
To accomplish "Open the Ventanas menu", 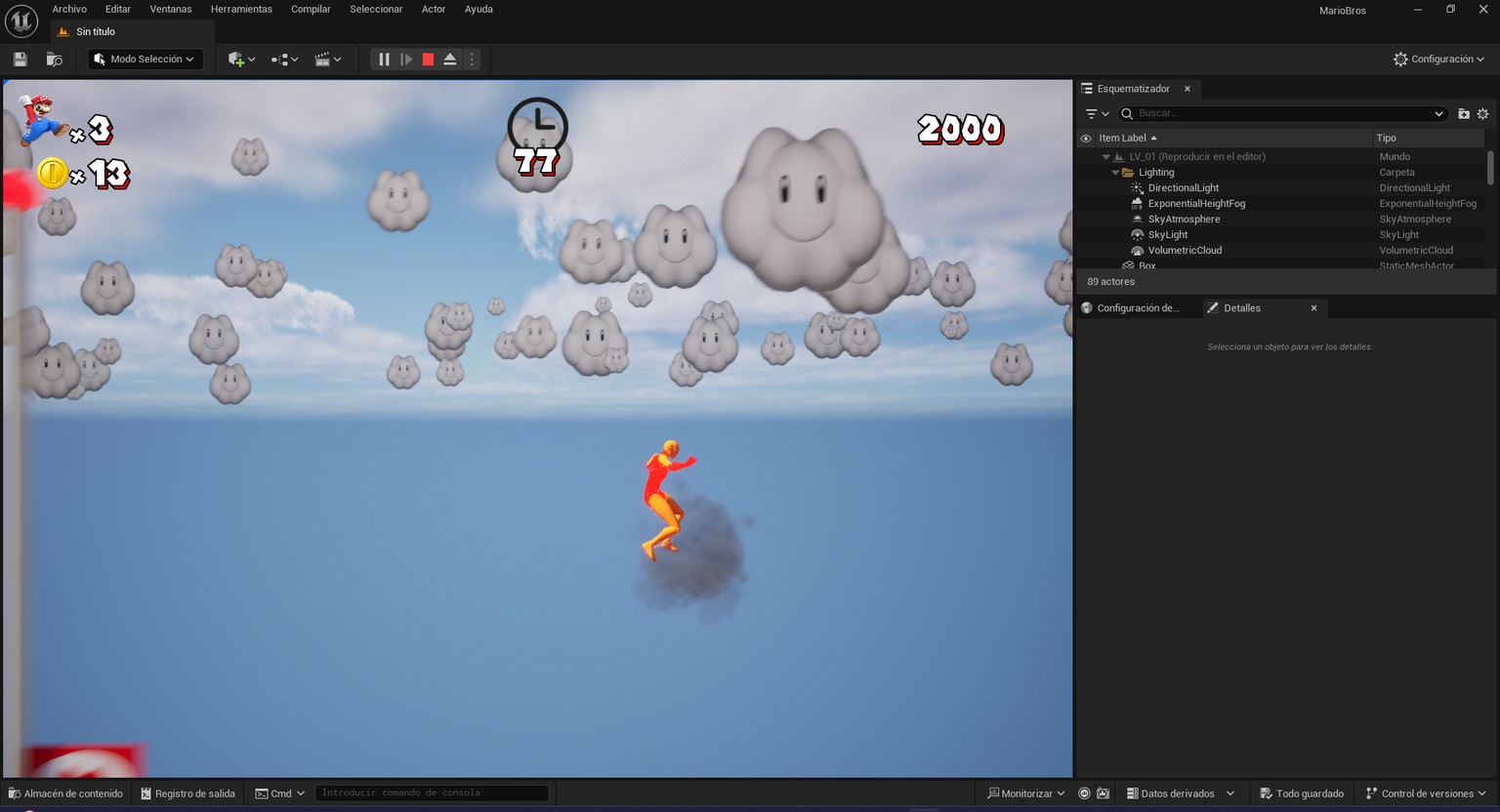I will [171, 9].
